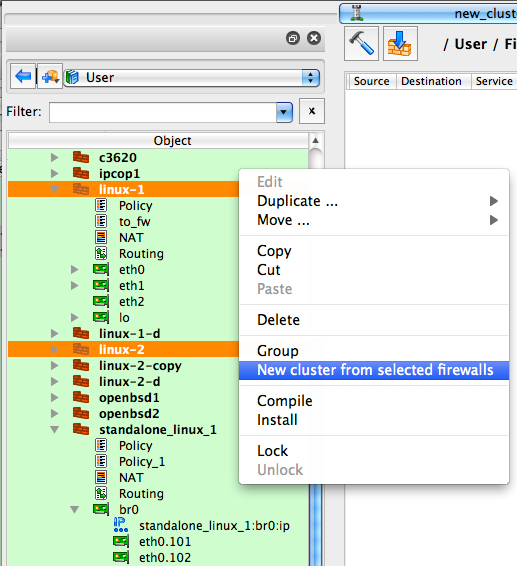The width and height of the screenshot is (517, 566).
Task: Expand the c3620 tree node
Action: tap(55, 157)
